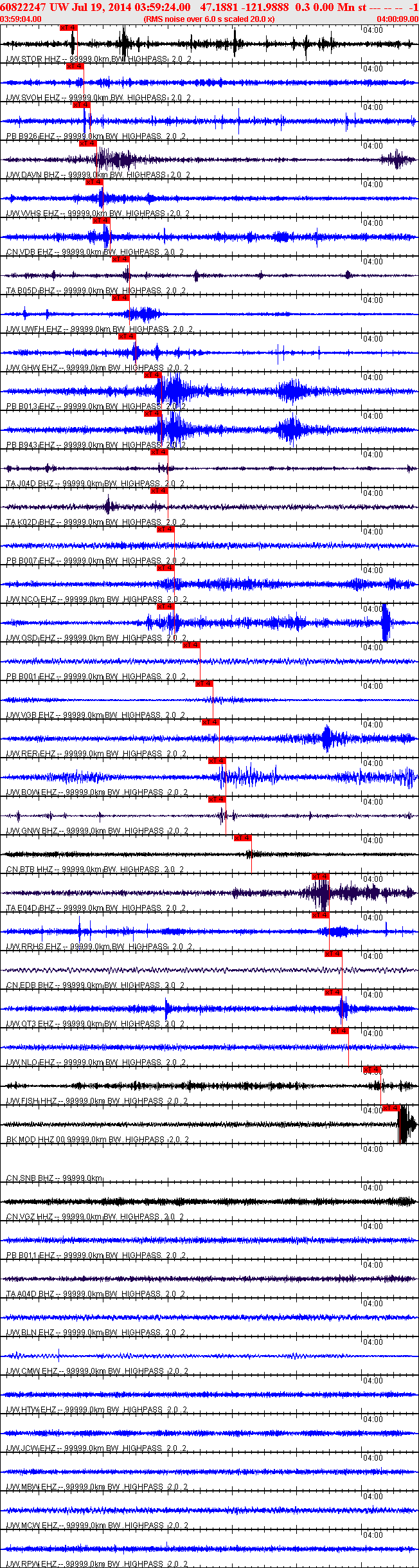Click the red pick marker above B013 trace
Screen dimensions: 419x1568
point(152,375)
